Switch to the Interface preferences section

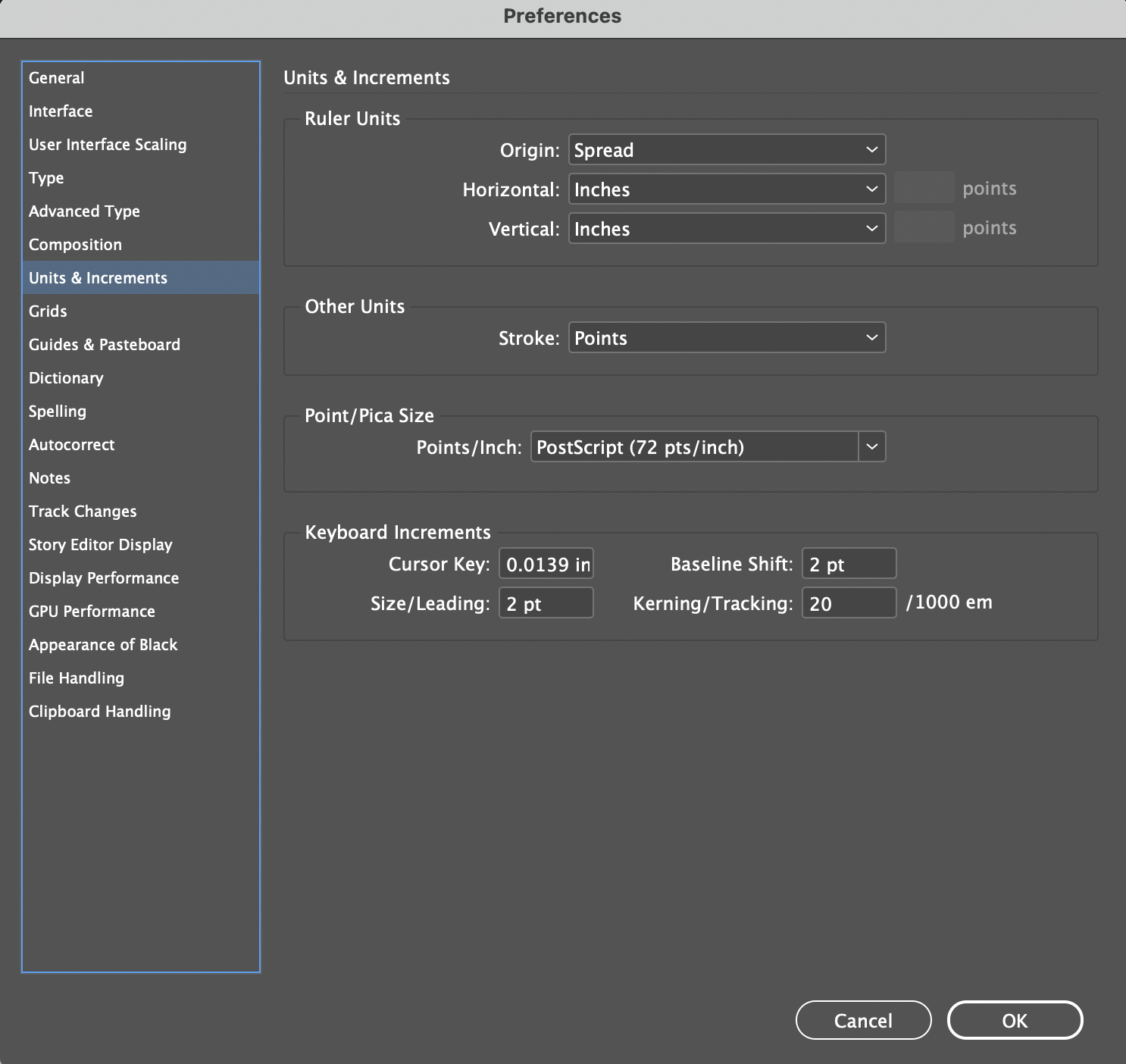(61, 111)
